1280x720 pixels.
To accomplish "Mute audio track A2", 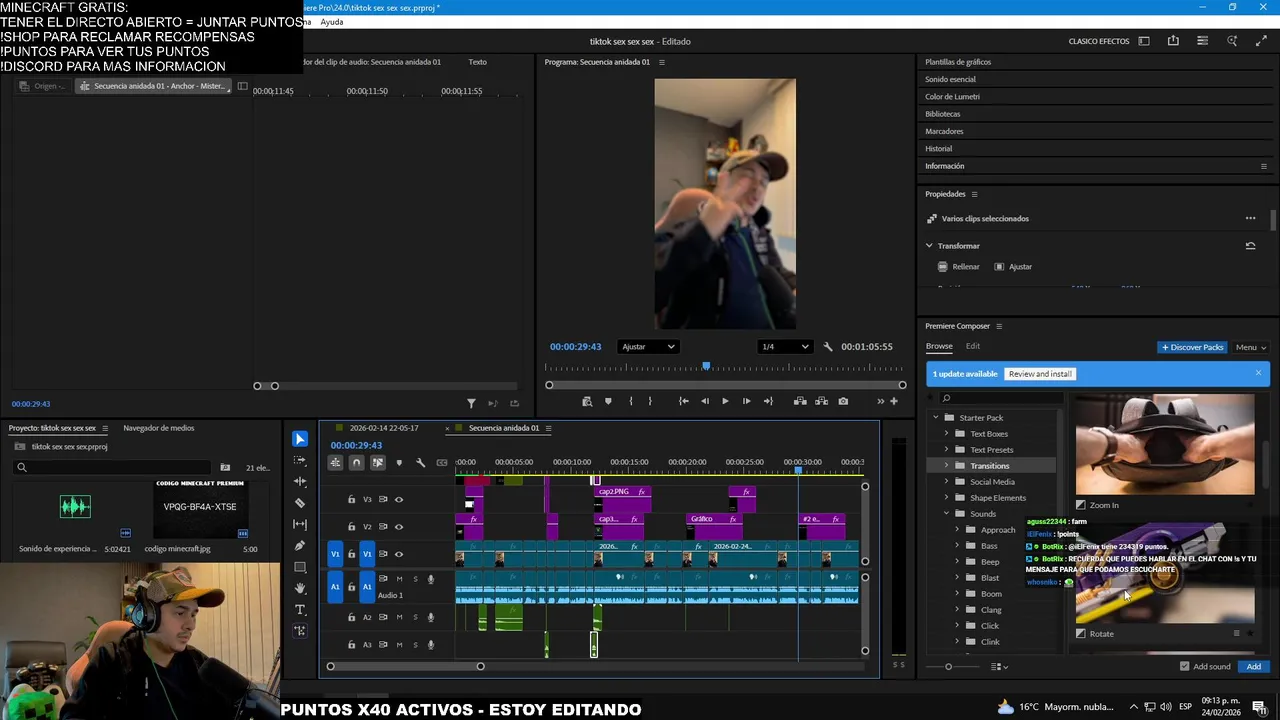I will (399, 617).
